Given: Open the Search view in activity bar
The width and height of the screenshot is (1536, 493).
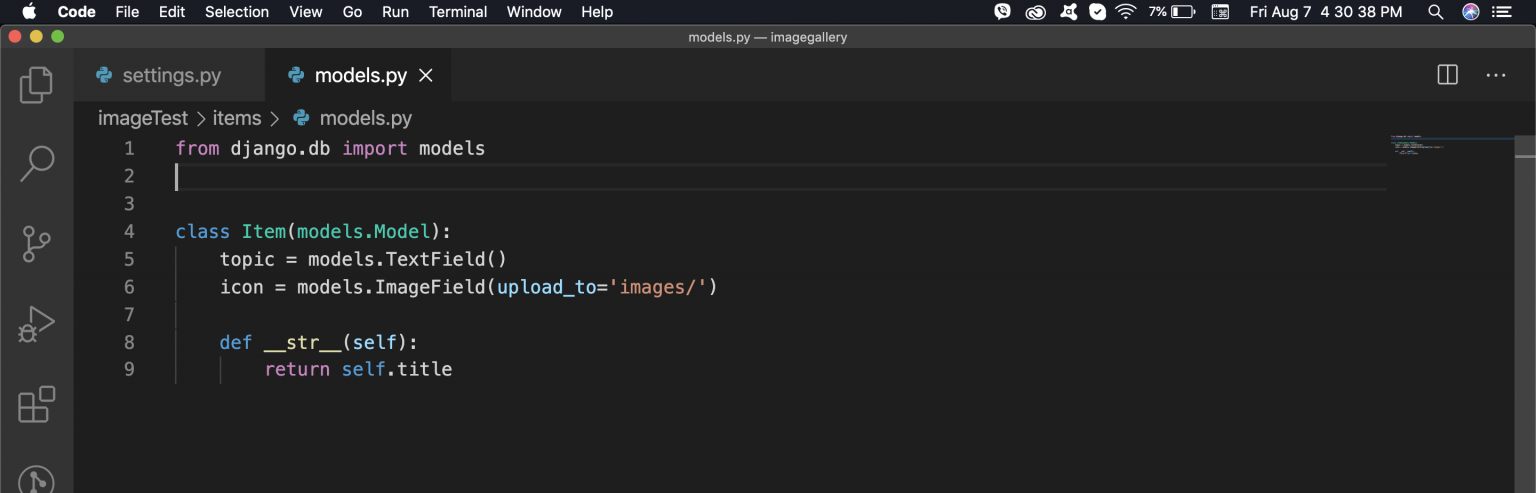Looking at the screenshot, I should [x=36, y=163].
